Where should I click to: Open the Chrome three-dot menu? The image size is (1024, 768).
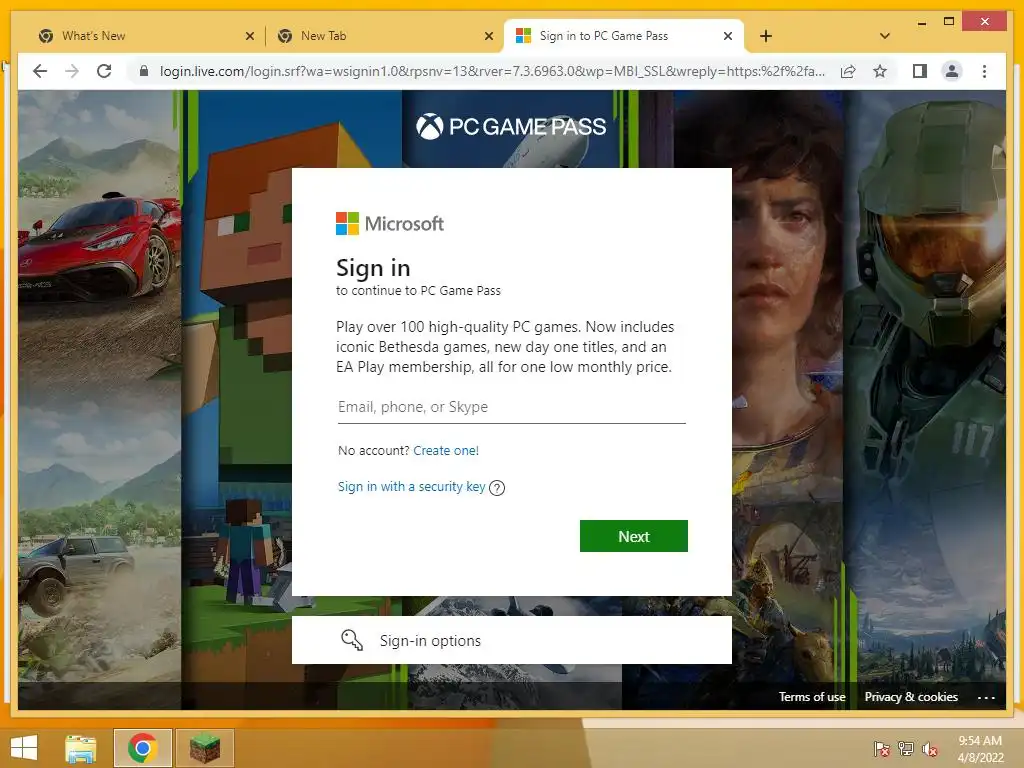984,71
